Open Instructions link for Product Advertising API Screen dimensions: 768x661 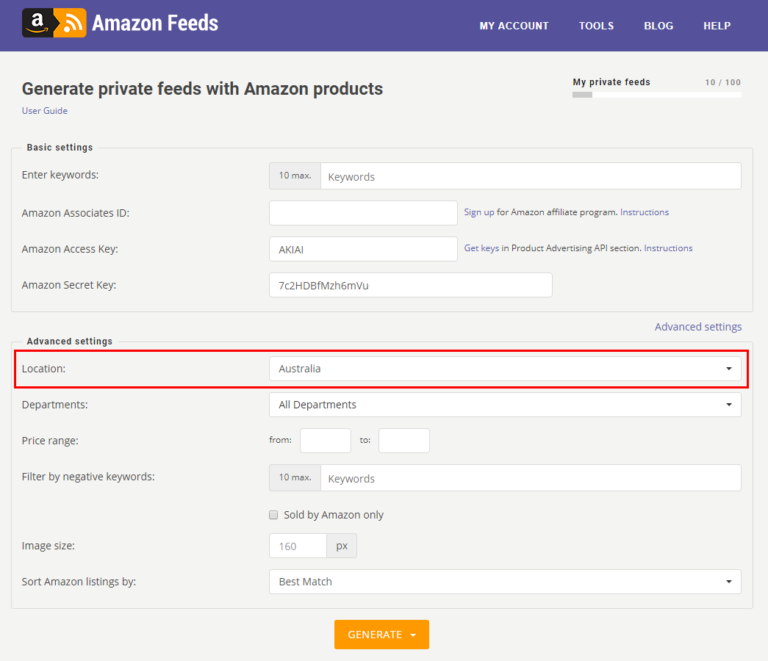(668, 248)
